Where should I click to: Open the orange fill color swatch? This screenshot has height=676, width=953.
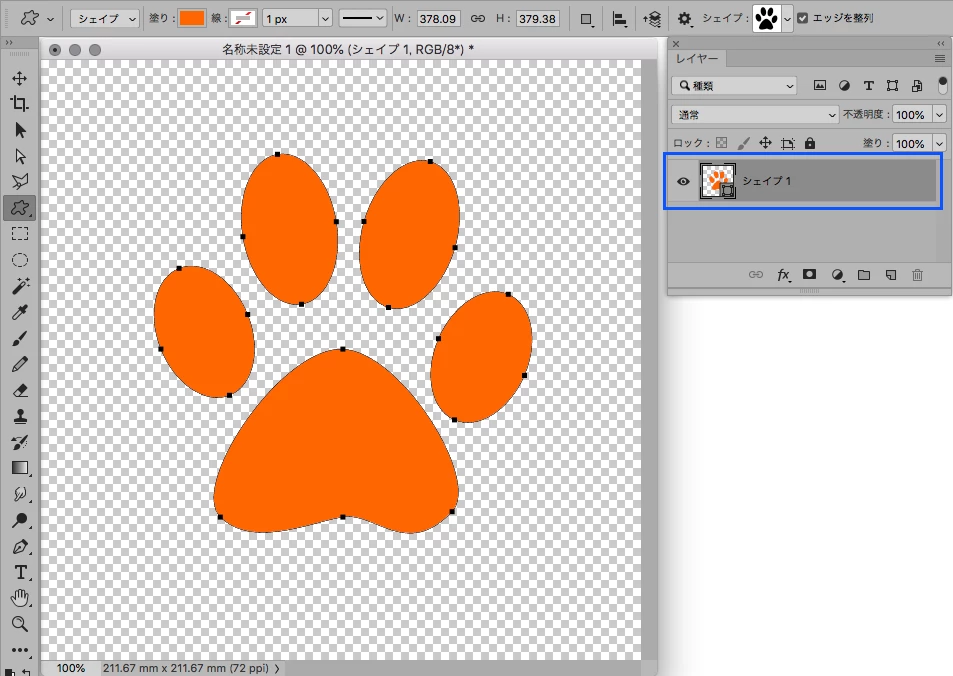point(191,18)
